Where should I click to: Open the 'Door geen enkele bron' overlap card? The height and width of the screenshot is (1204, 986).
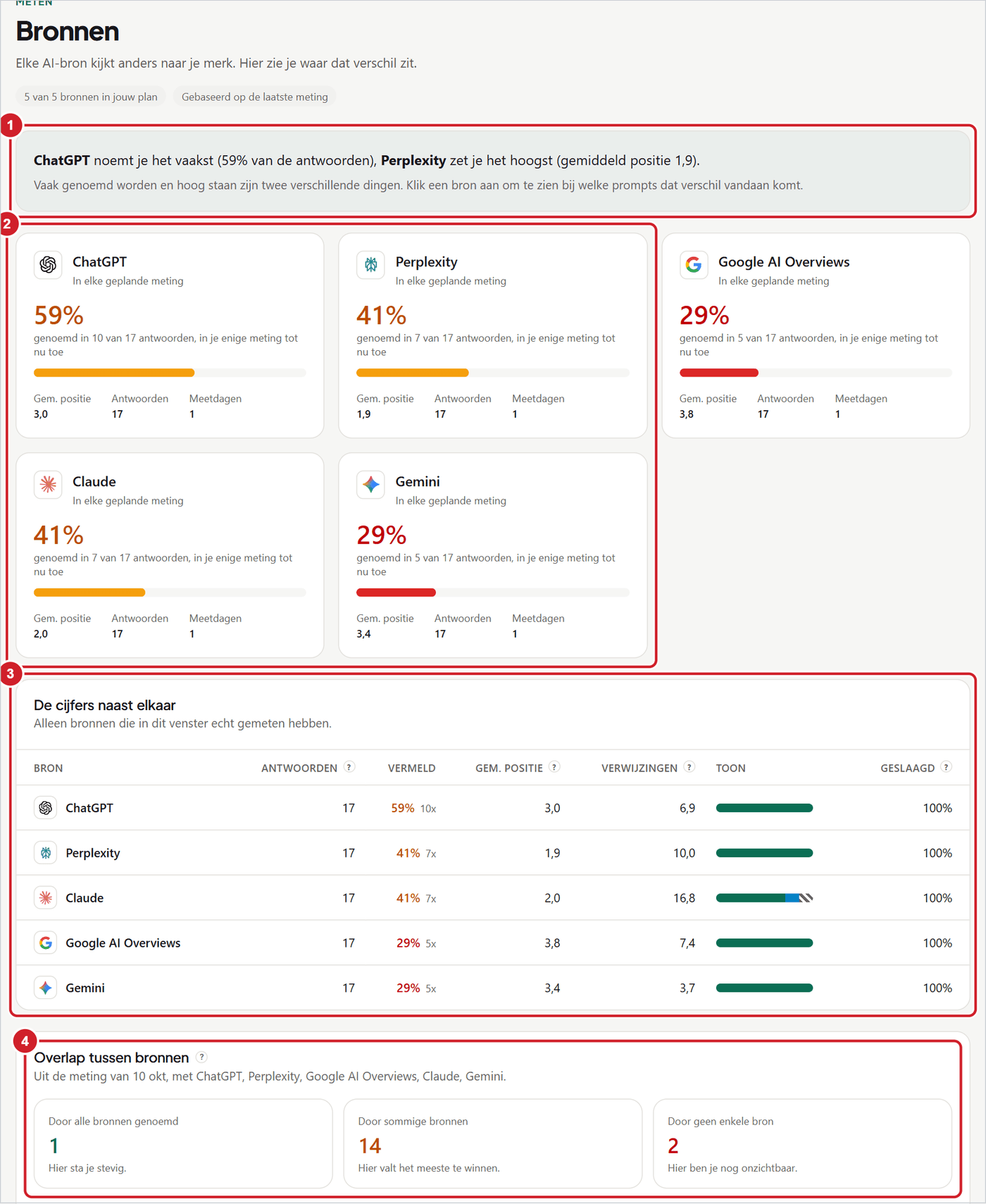803,1143
